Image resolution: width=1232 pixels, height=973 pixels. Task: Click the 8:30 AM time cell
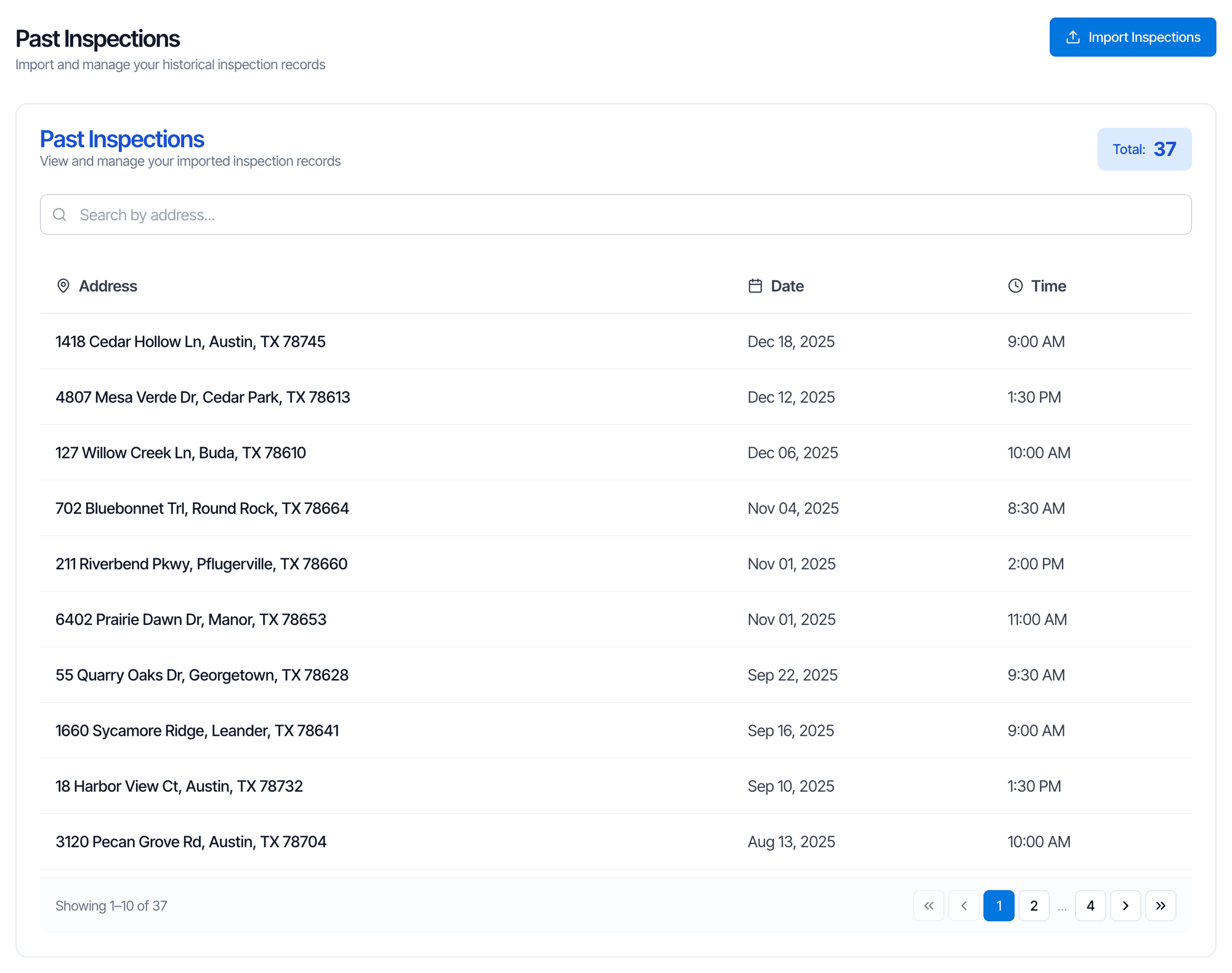[1036, 508]
